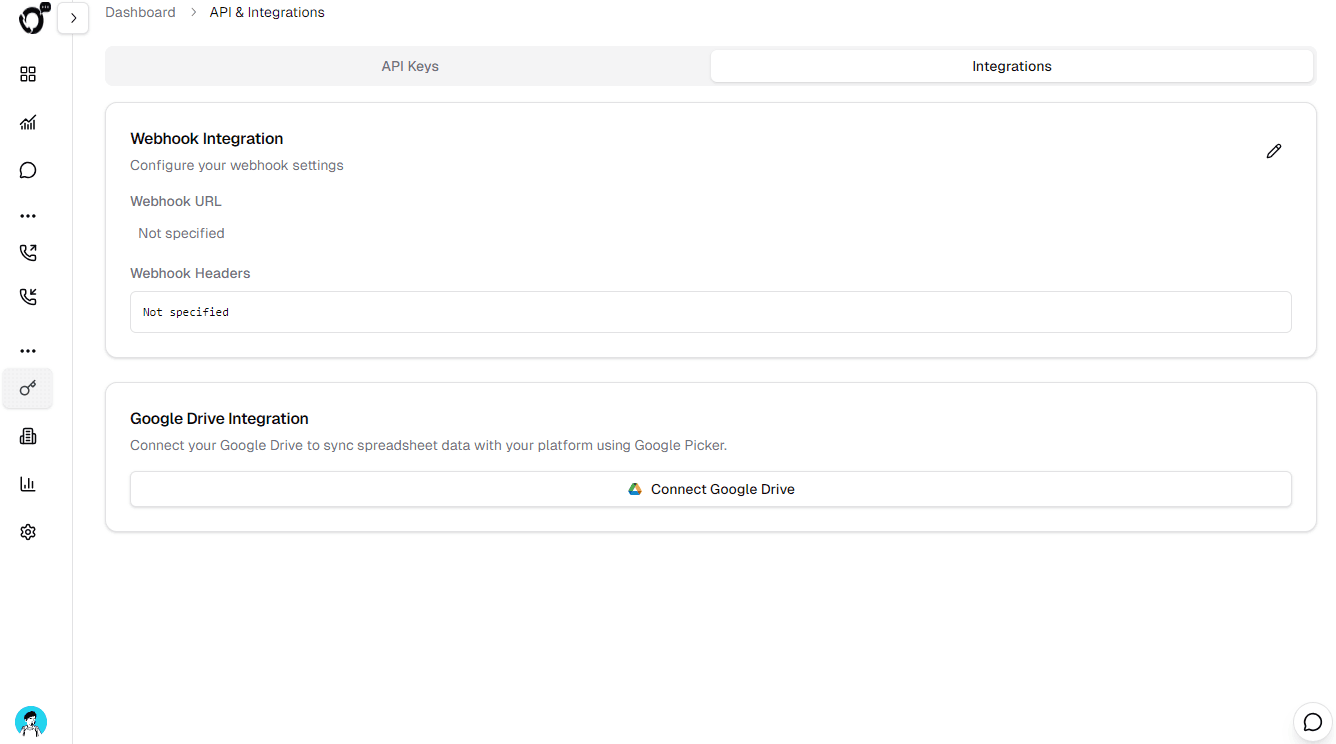1336x744 pixels.
Task: Open the upper ellipsis menu in the sidebar
Action: [x=27, y=215]
